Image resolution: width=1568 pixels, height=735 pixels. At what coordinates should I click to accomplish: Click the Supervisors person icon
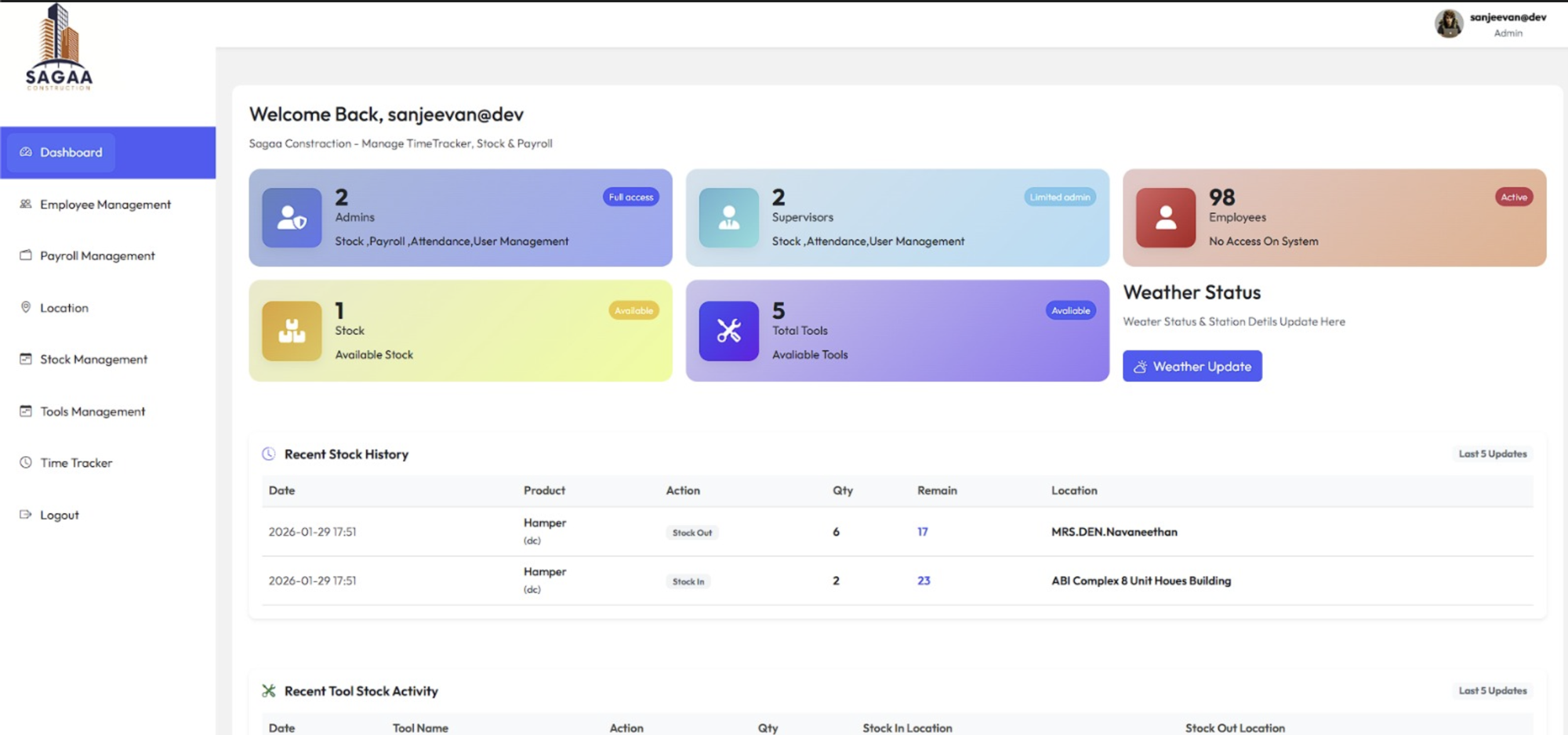(x=728, y=218)
